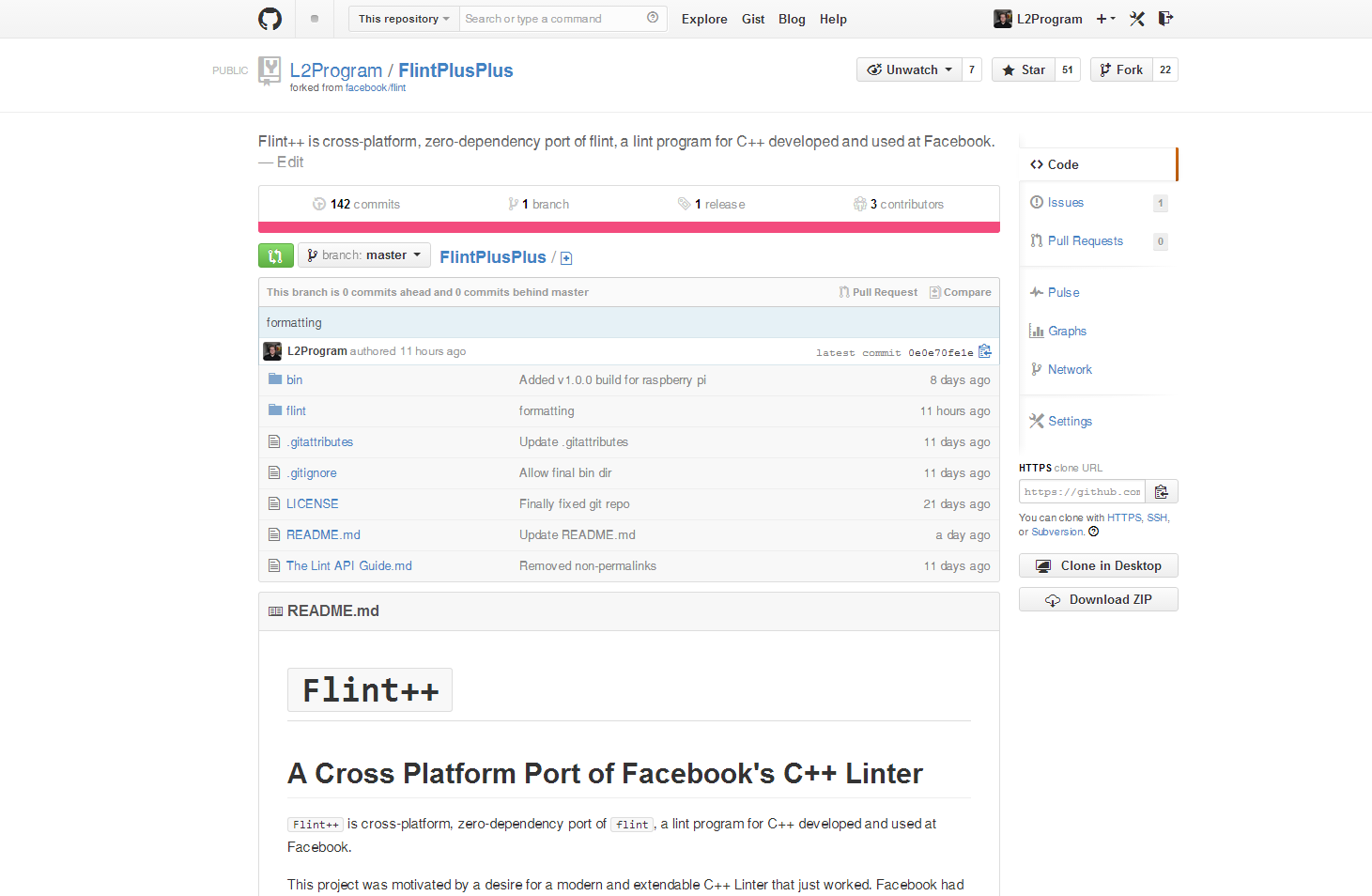
Task: Open the GitHub Octocat home logo
Action: click(270, 19)
